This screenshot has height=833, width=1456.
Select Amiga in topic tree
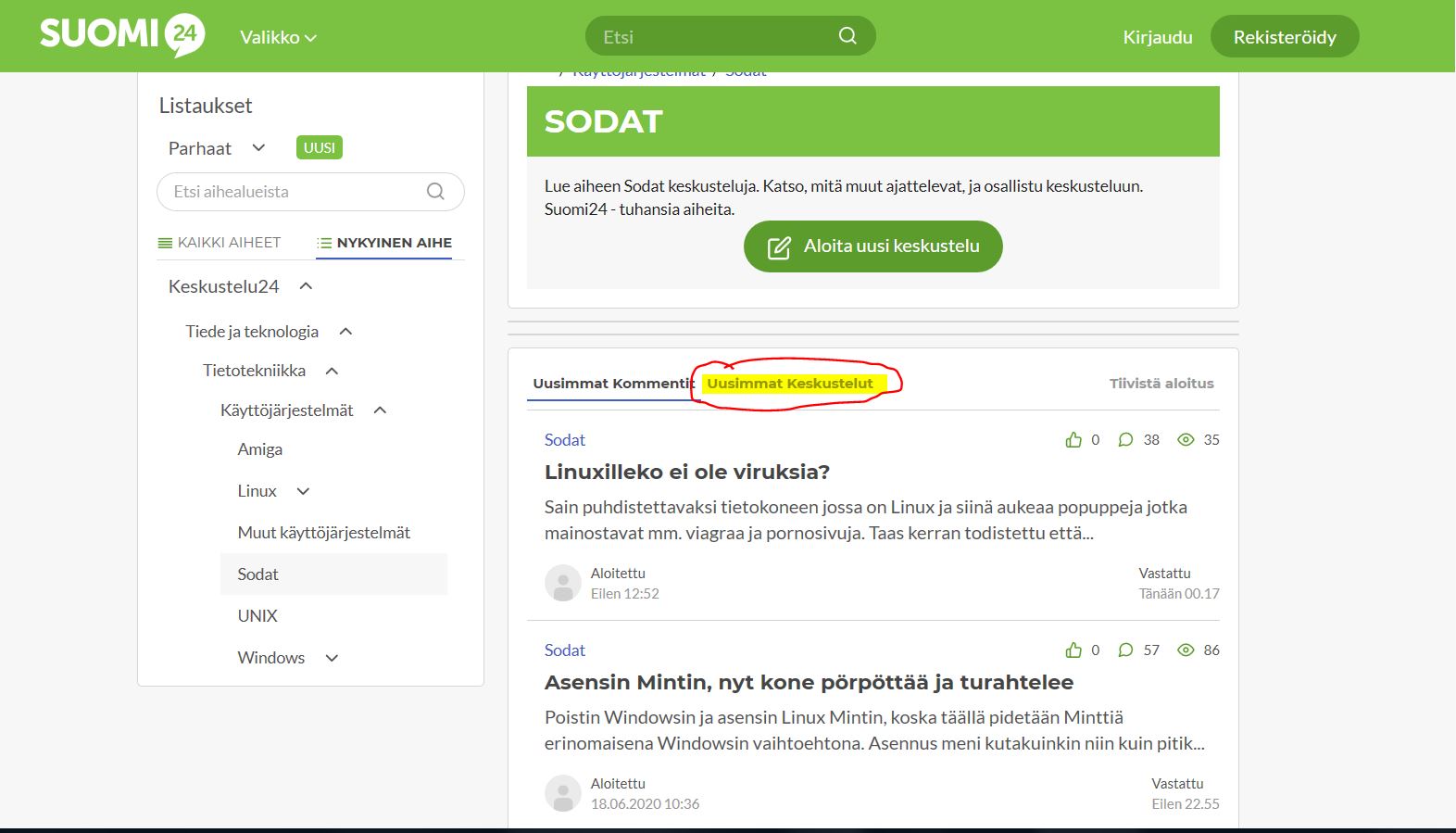(260, 449)
